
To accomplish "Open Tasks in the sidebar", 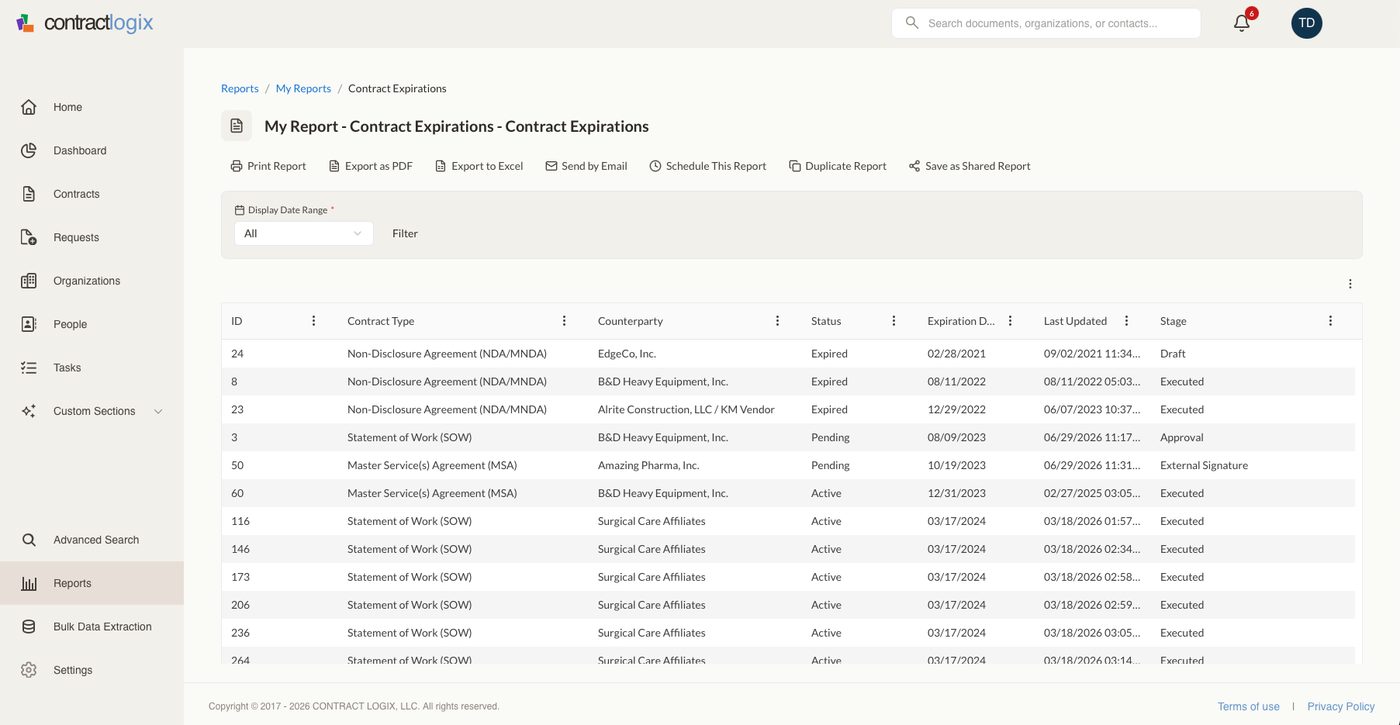I will (x=67, y=368).
